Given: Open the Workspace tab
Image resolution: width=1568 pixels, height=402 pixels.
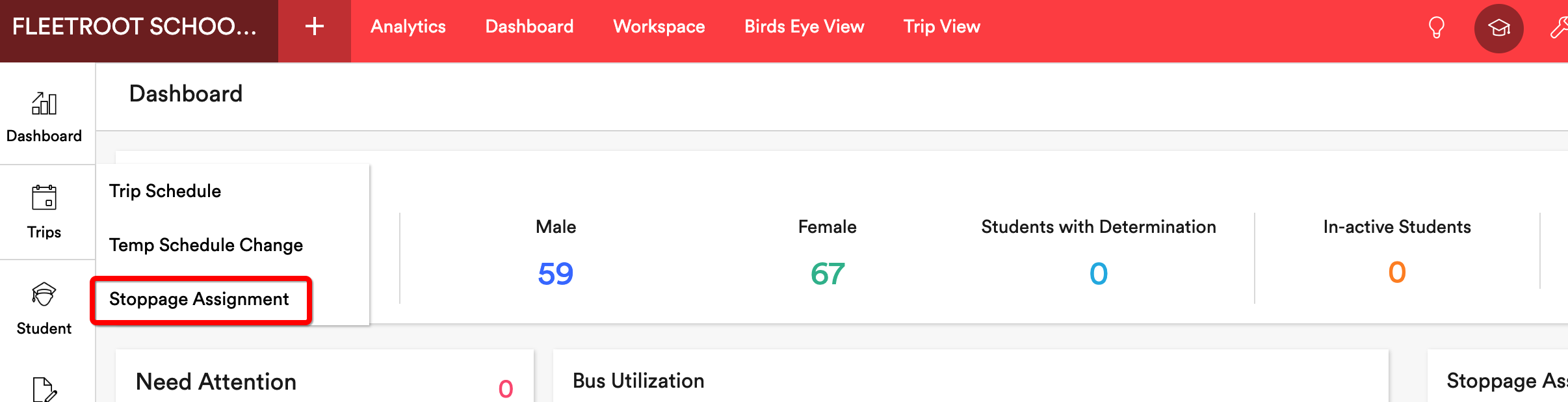Looking at the screenshot, I should pos(659,27).
